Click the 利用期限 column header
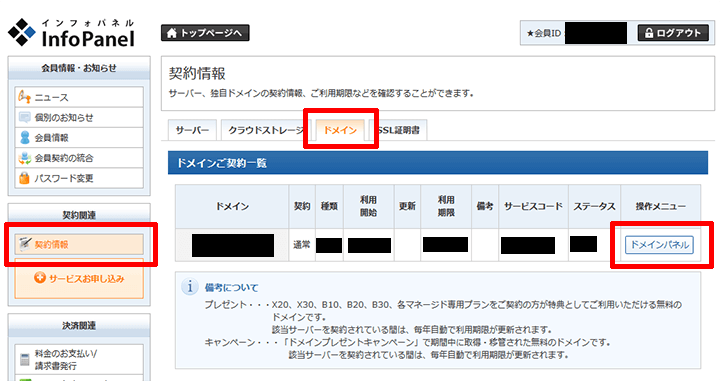This screenshot has height=381, width=720. [446, 207]
